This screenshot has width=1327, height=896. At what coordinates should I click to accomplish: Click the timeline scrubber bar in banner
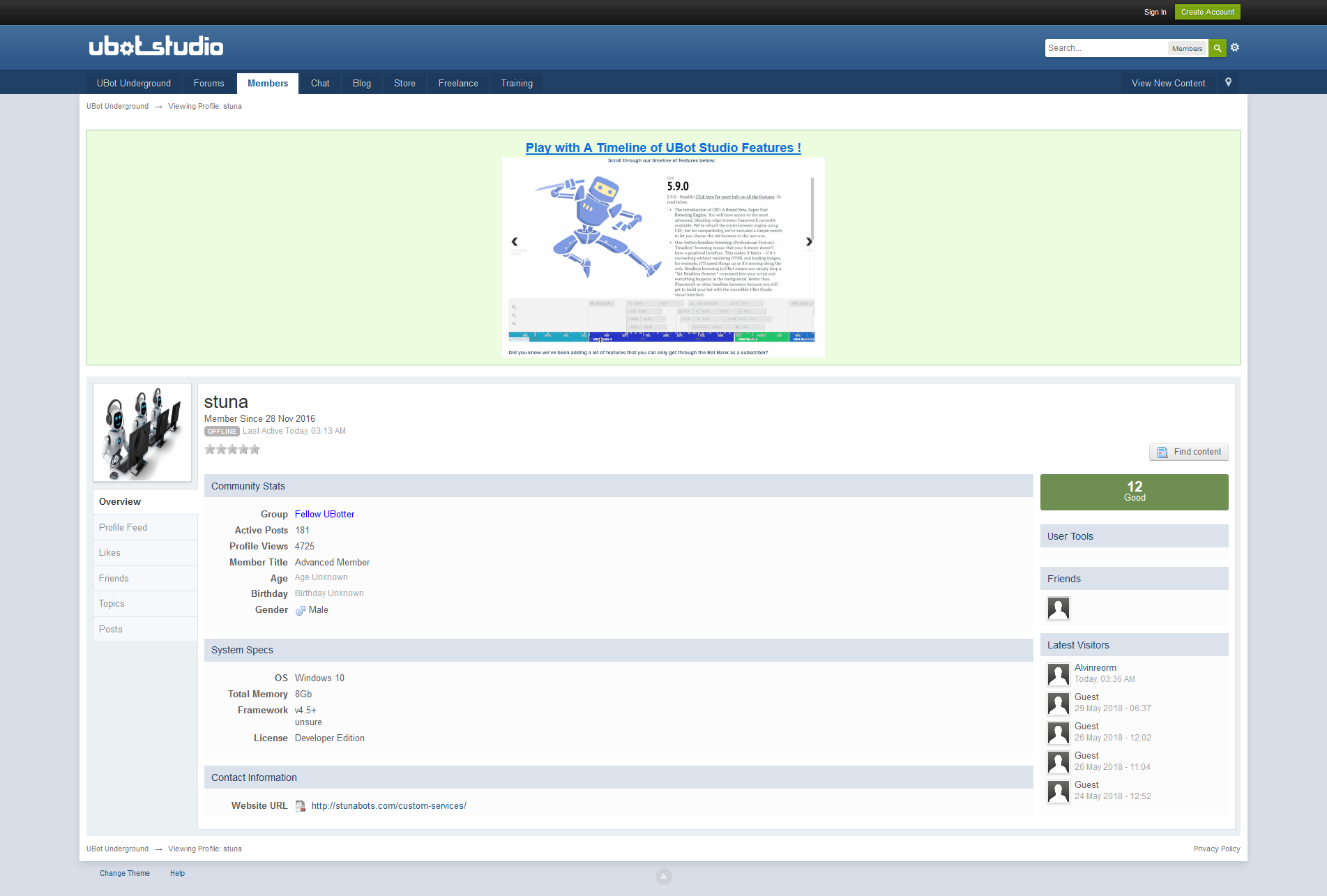coord(662,337)
